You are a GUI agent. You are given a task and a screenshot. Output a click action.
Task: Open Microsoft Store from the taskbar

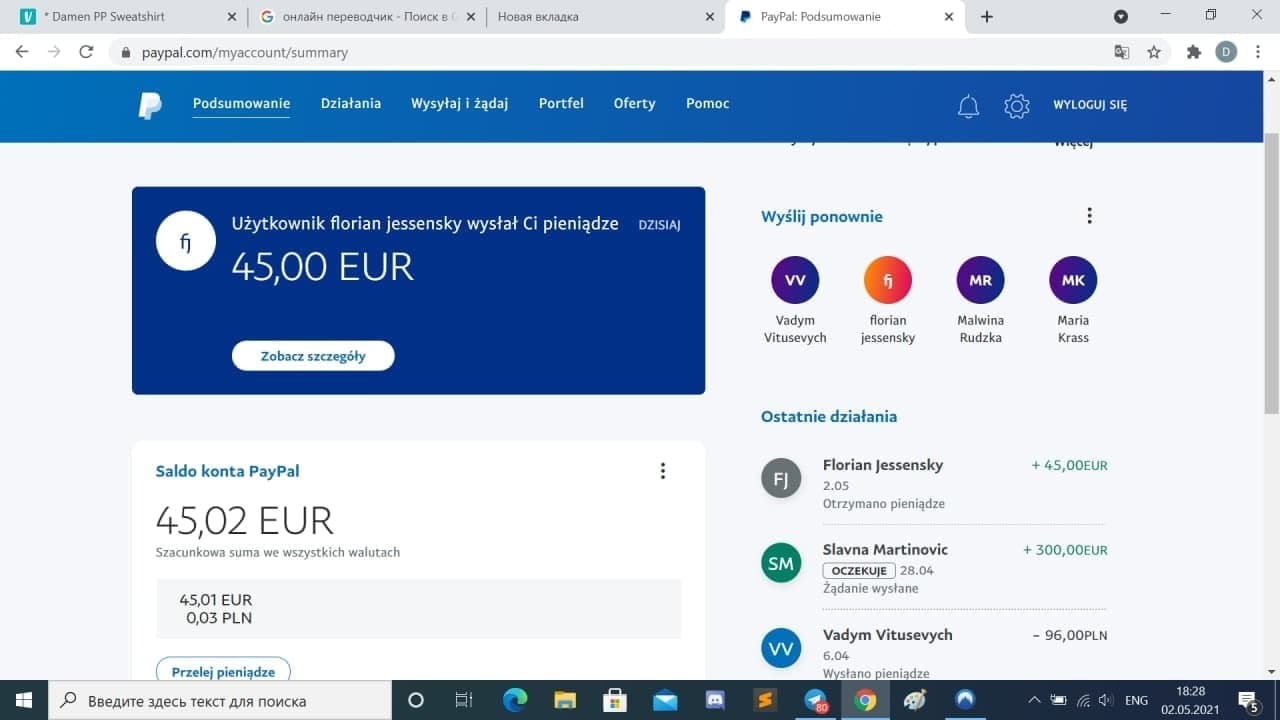pyautogui.click(x=615, y=700)
